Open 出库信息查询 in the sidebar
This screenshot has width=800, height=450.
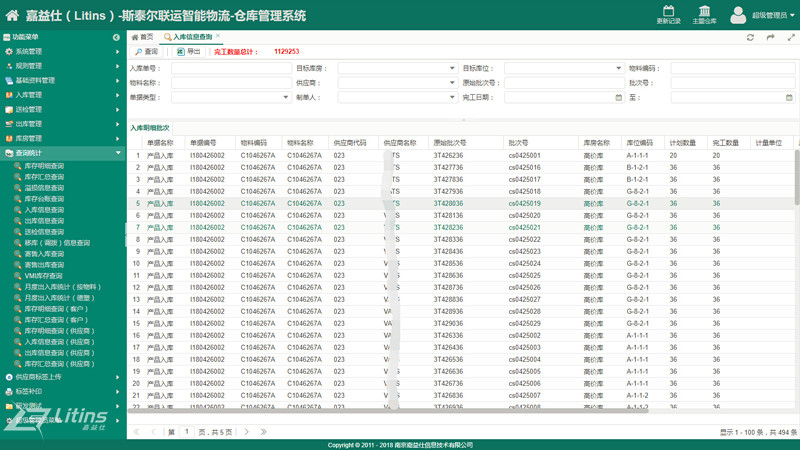[x=44, y=221]
